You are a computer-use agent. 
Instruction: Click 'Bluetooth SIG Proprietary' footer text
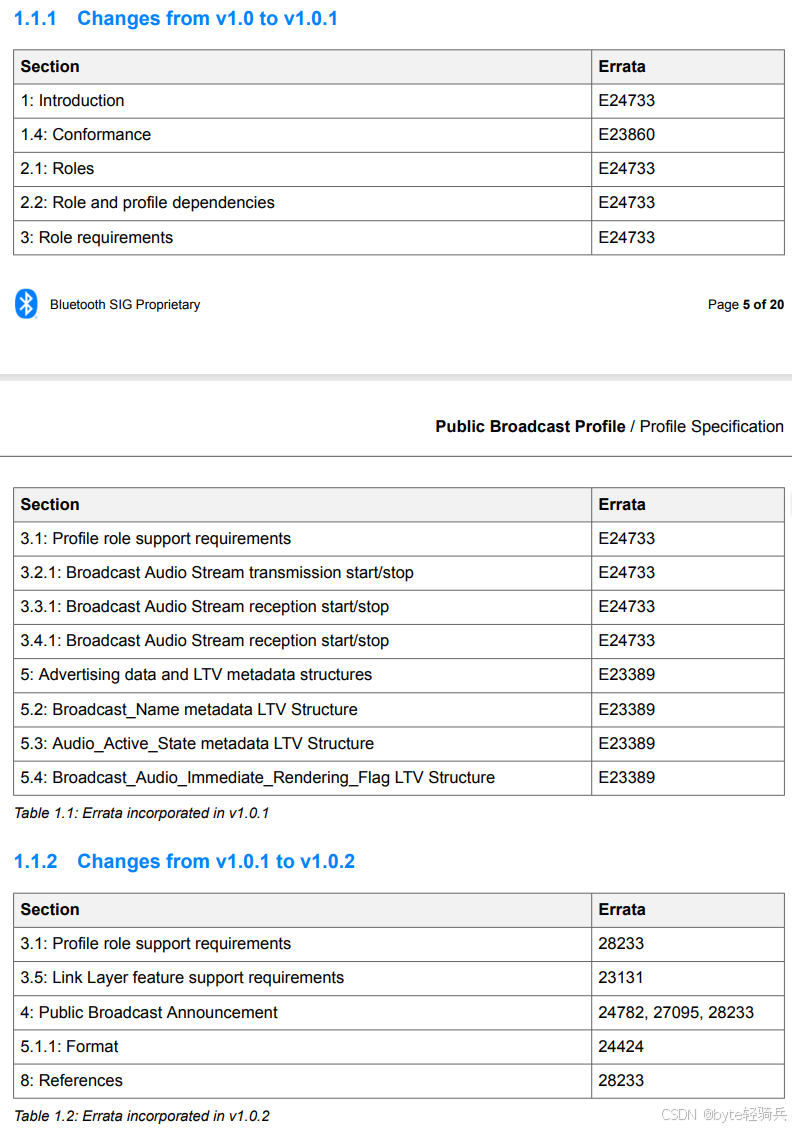(124, 304)
